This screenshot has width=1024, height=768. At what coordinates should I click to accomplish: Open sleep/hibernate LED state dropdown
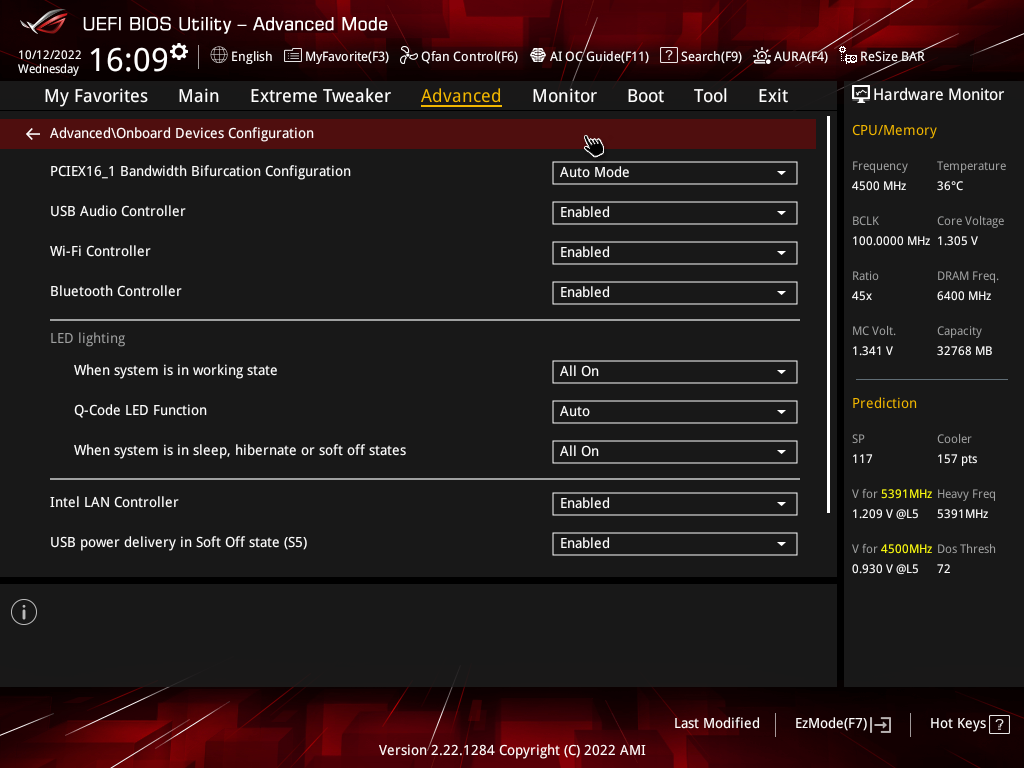[675, 451]
